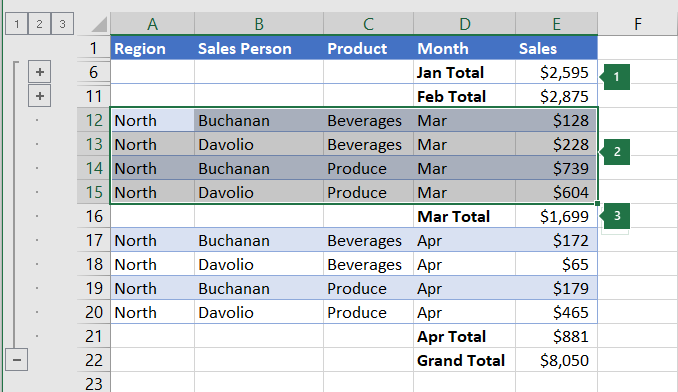Show outline level 1

point(16,23)
